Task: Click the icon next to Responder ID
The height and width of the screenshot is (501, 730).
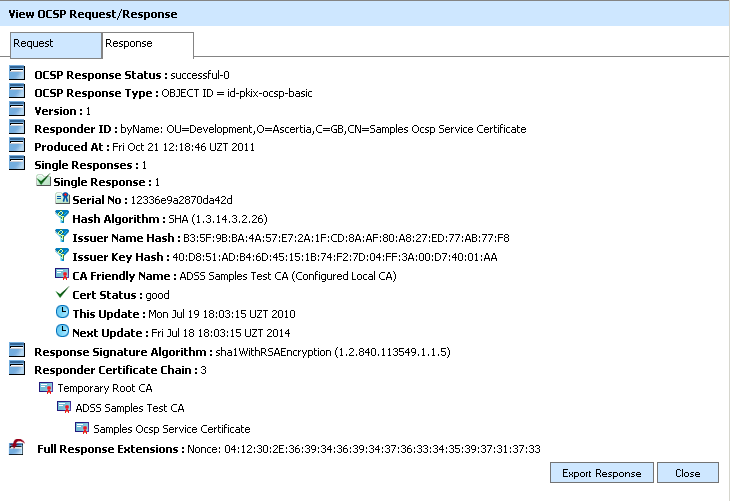Action: tap(16, 128)
